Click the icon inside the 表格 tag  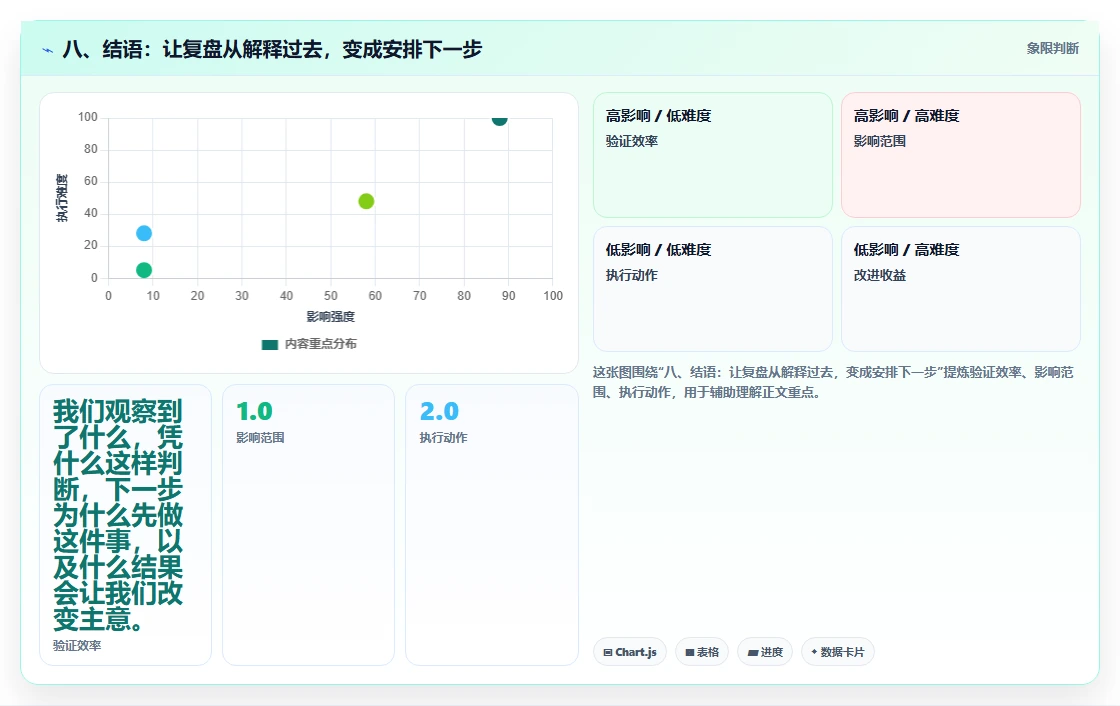pyautogui.click(x=689, y=652)
